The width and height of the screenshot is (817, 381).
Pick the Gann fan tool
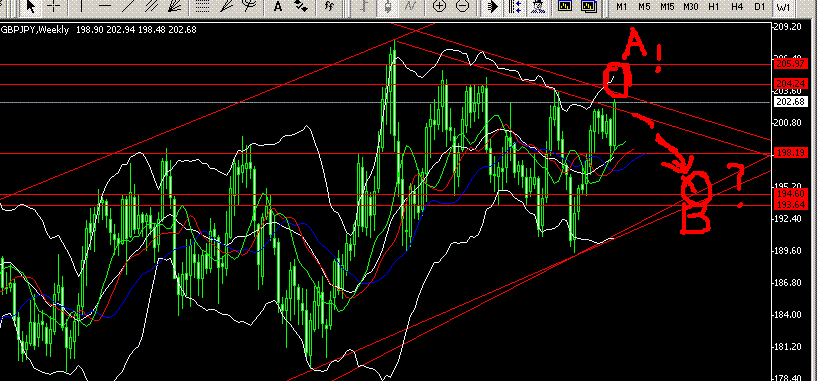point(174,6)
